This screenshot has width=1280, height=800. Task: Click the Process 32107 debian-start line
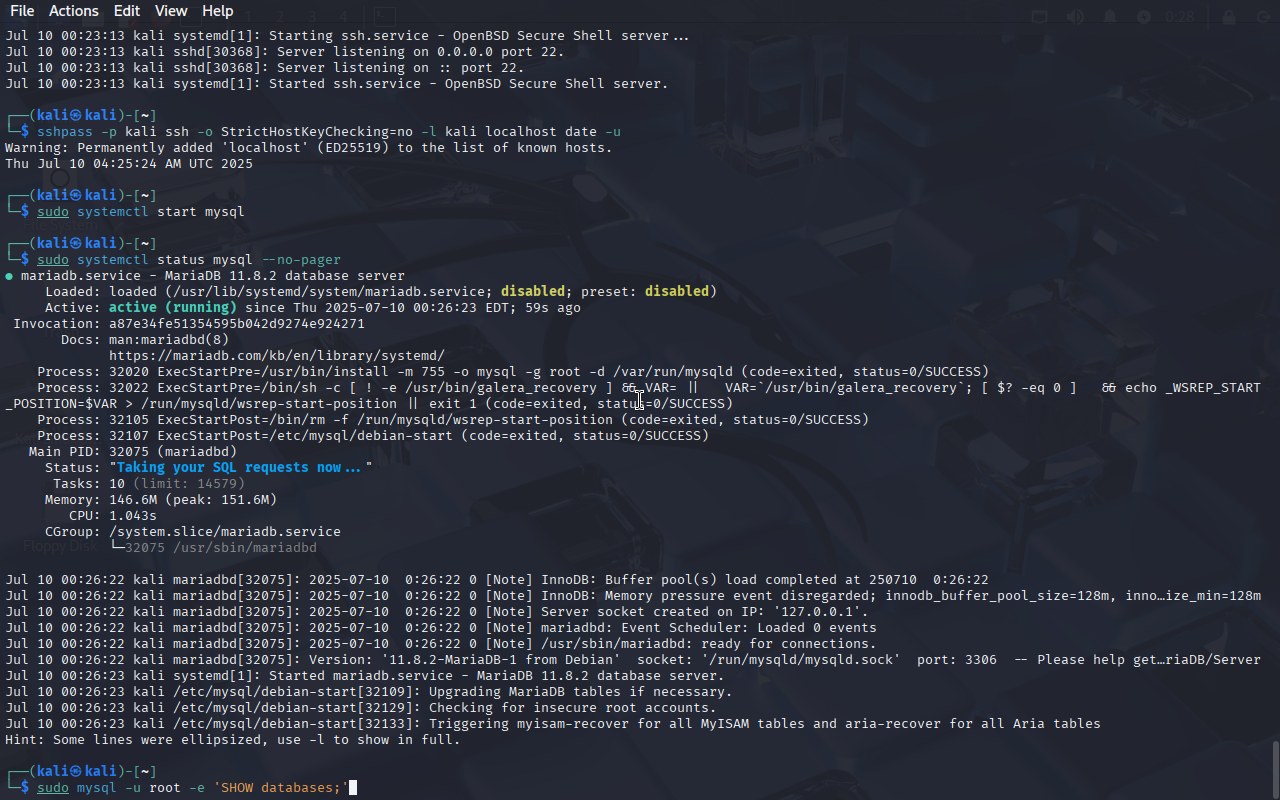tap(373, 436)
